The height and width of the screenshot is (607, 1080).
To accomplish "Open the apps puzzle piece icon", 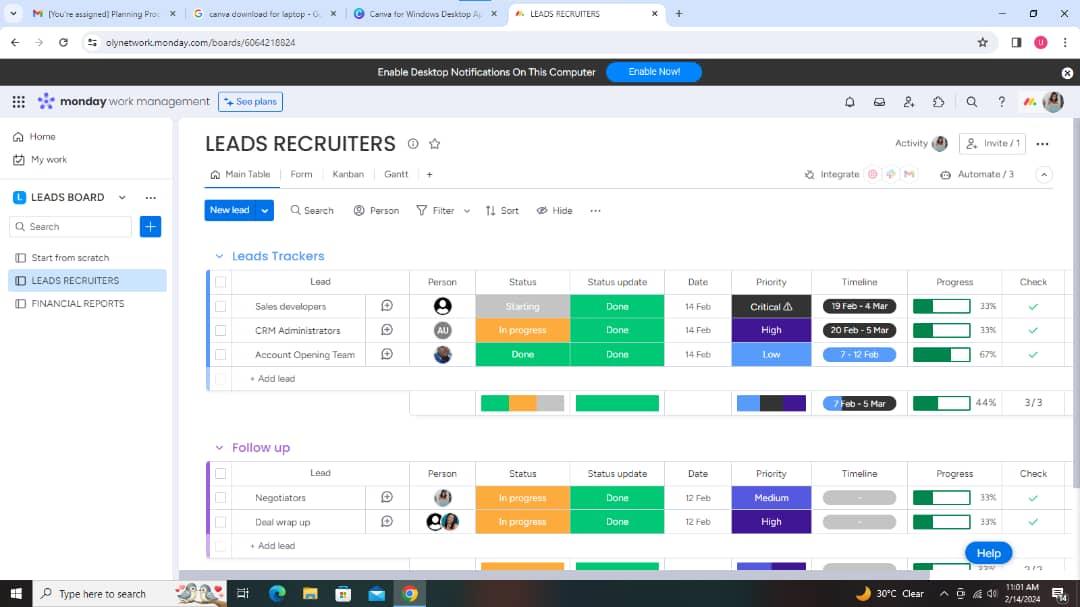I will pos(938,102).
